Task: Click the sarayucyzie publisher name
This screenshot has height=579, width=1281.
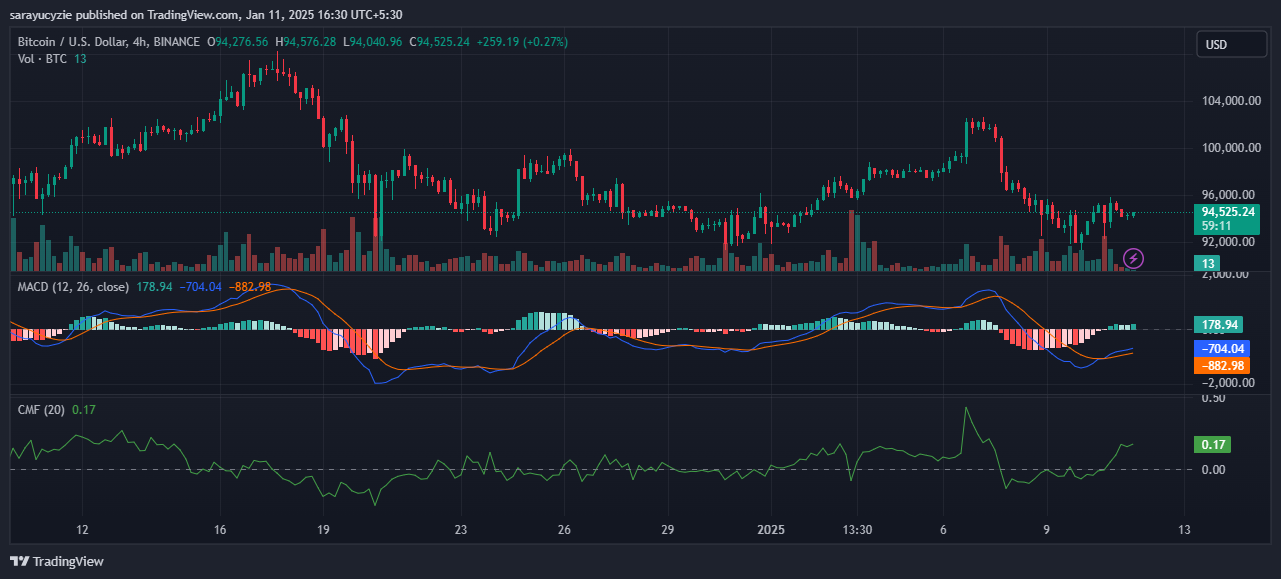Action: (44, 12)
